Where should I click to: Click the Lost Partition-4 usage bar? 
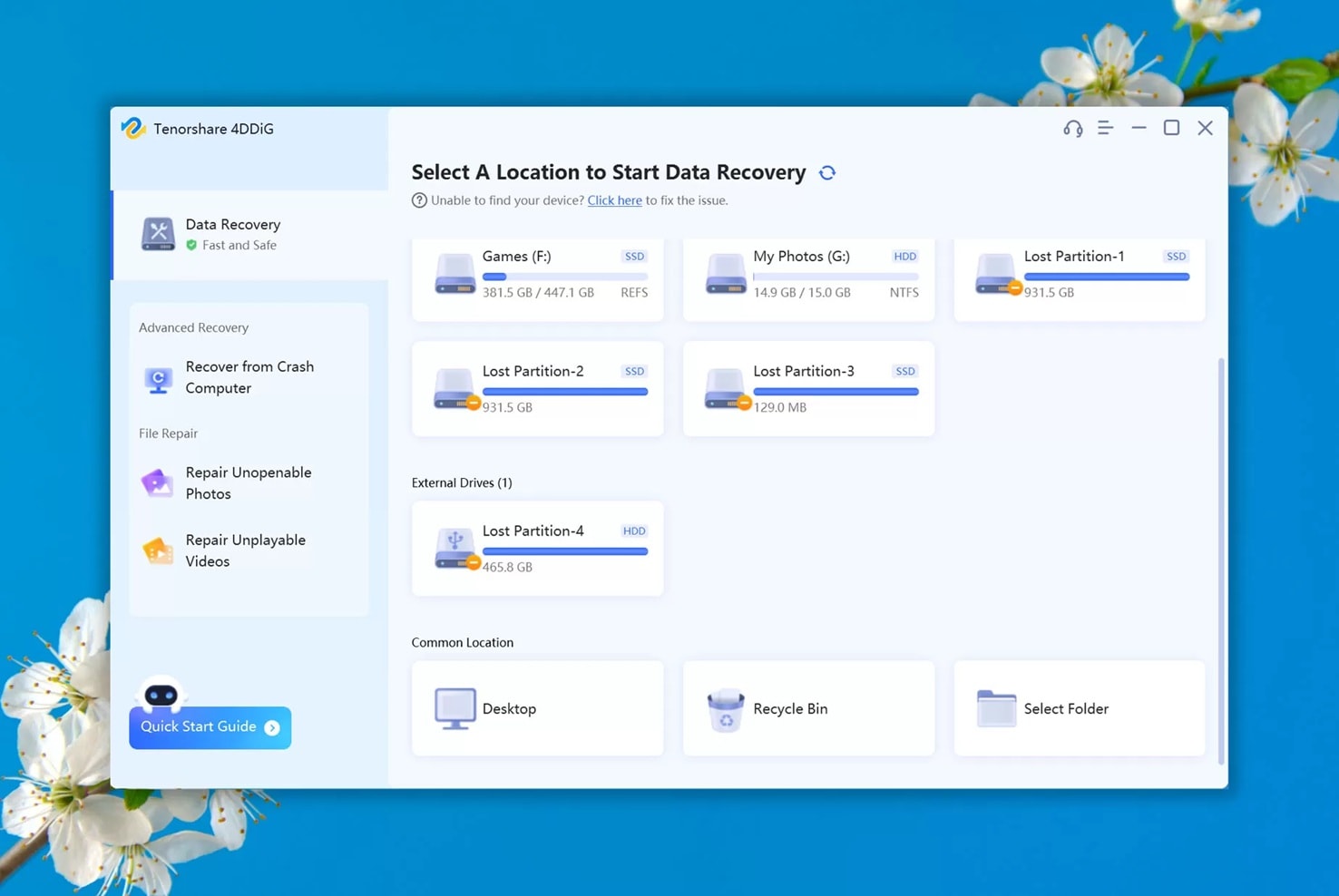click(x=565, y=551)
